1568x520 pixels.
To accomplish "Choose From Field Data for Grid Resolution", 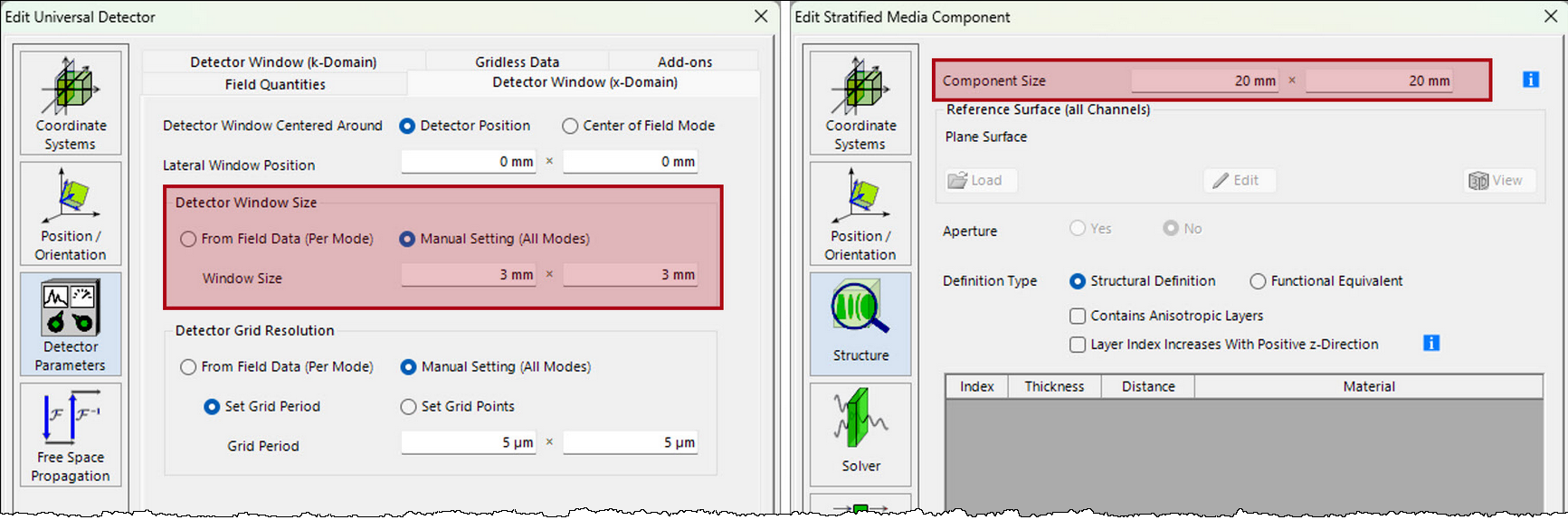I will click(277, 366).
